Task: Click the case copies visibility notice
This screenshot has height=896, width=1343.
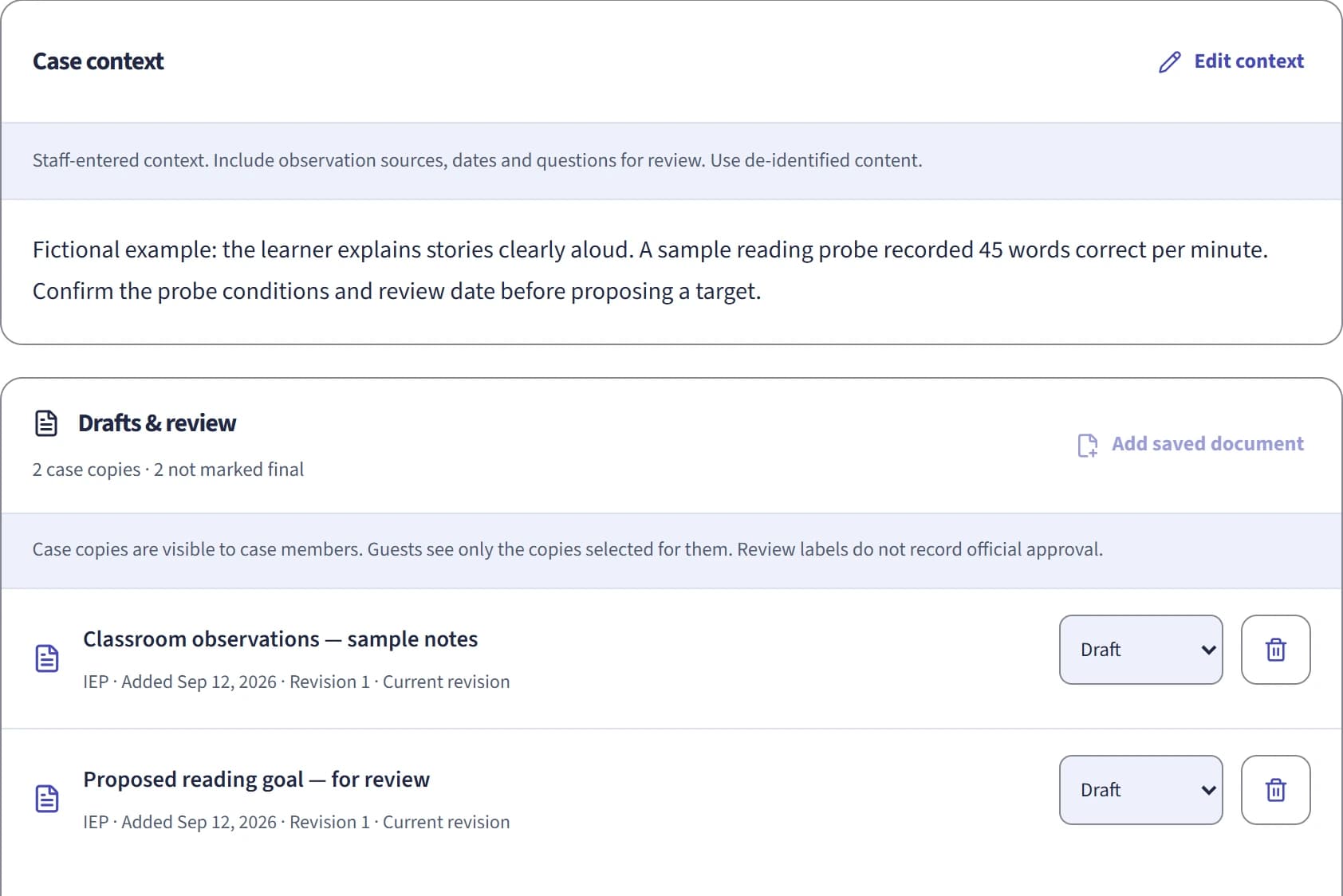Action: click(567, 549)
